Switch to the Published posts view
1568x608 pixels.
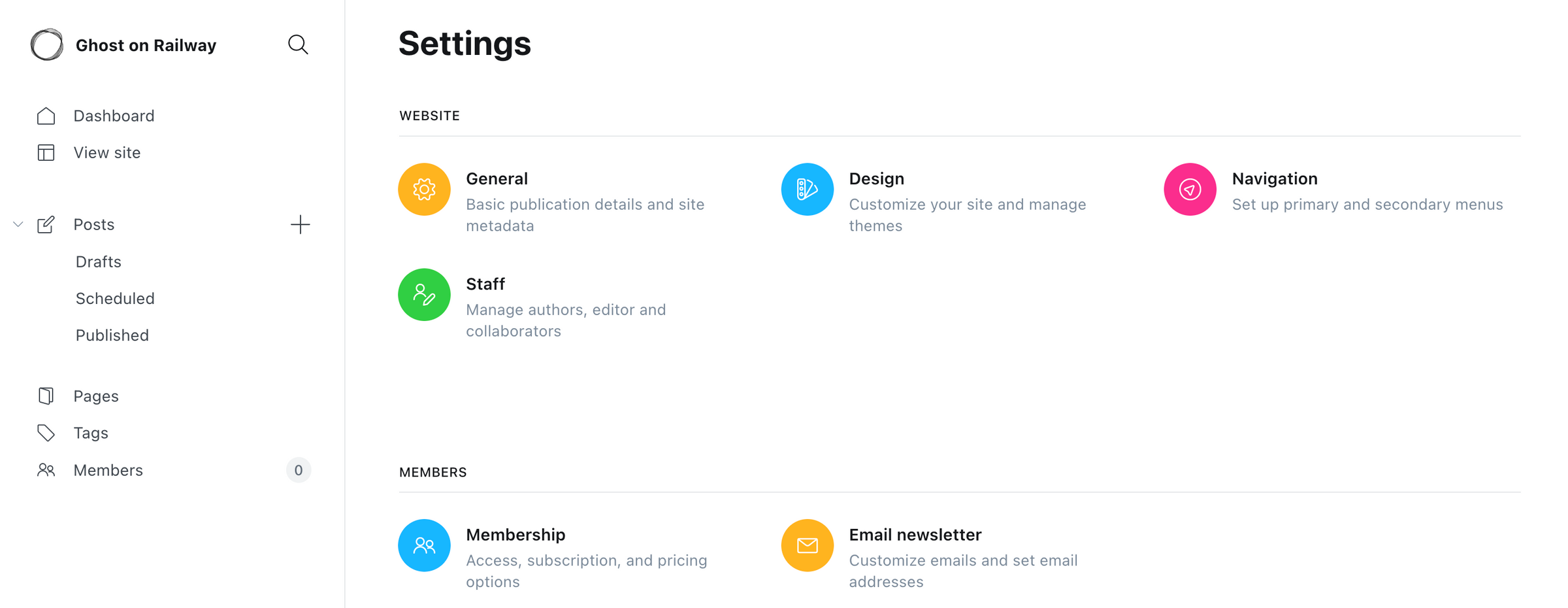coord(112,335)
